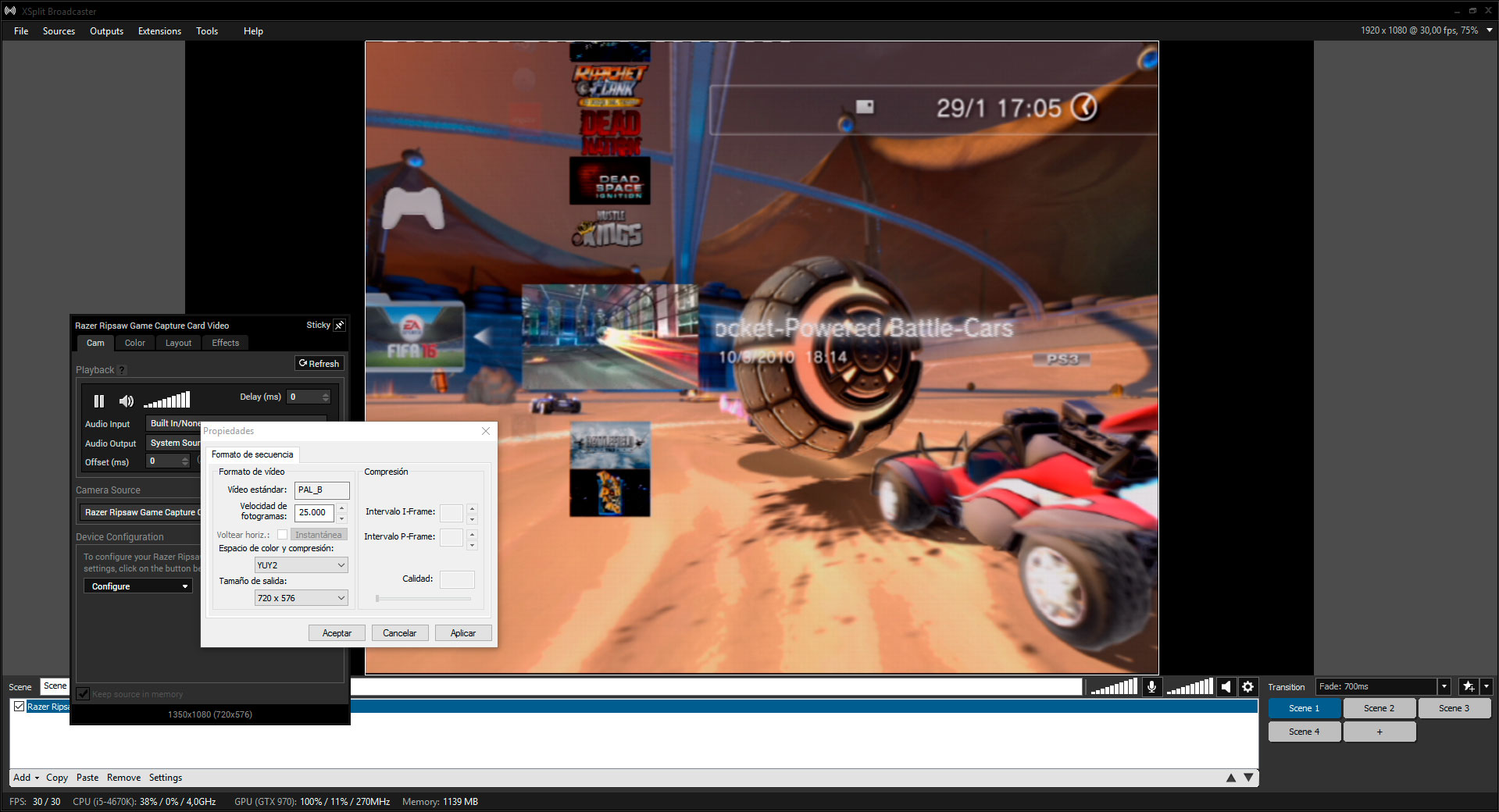Open the Playback help question mark
This screenshot has width=1499, height=812.
coord(122,370)
